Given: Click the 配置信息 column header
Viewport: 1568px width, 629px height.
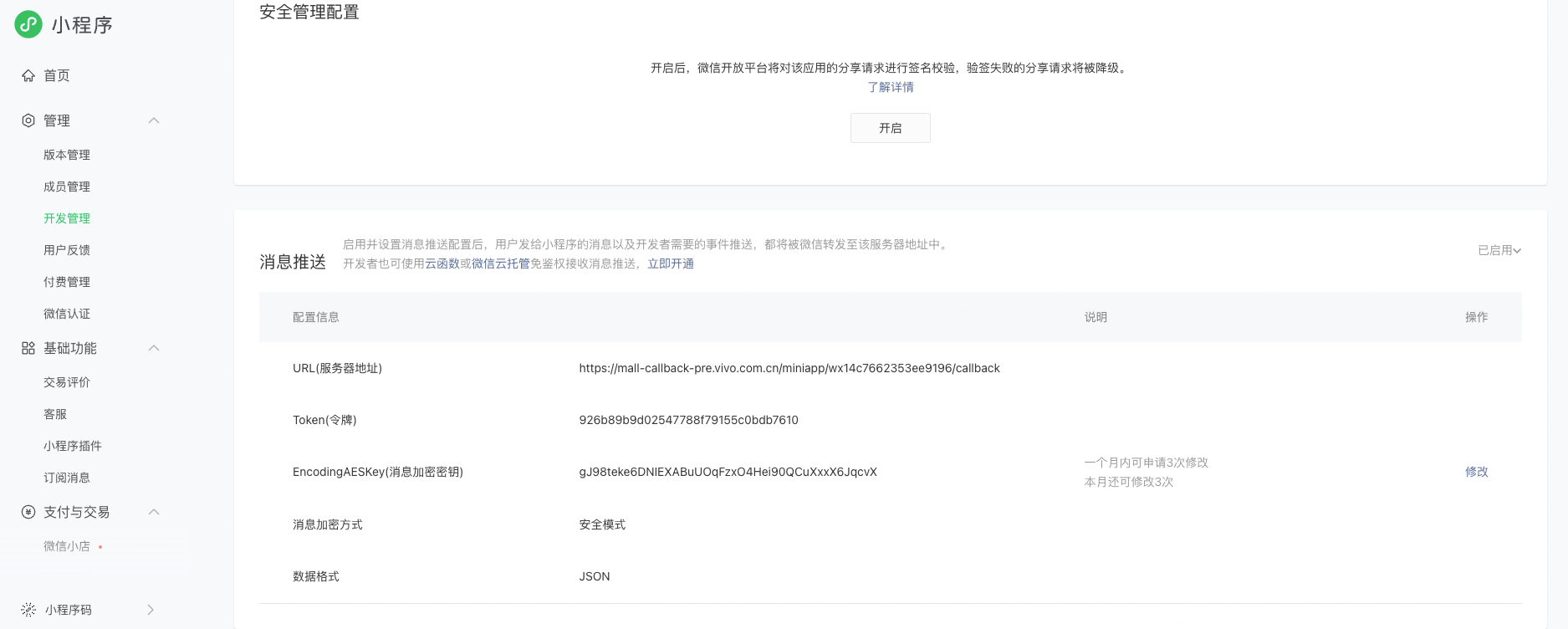Looking at the screenshot, I should [316, 317].
